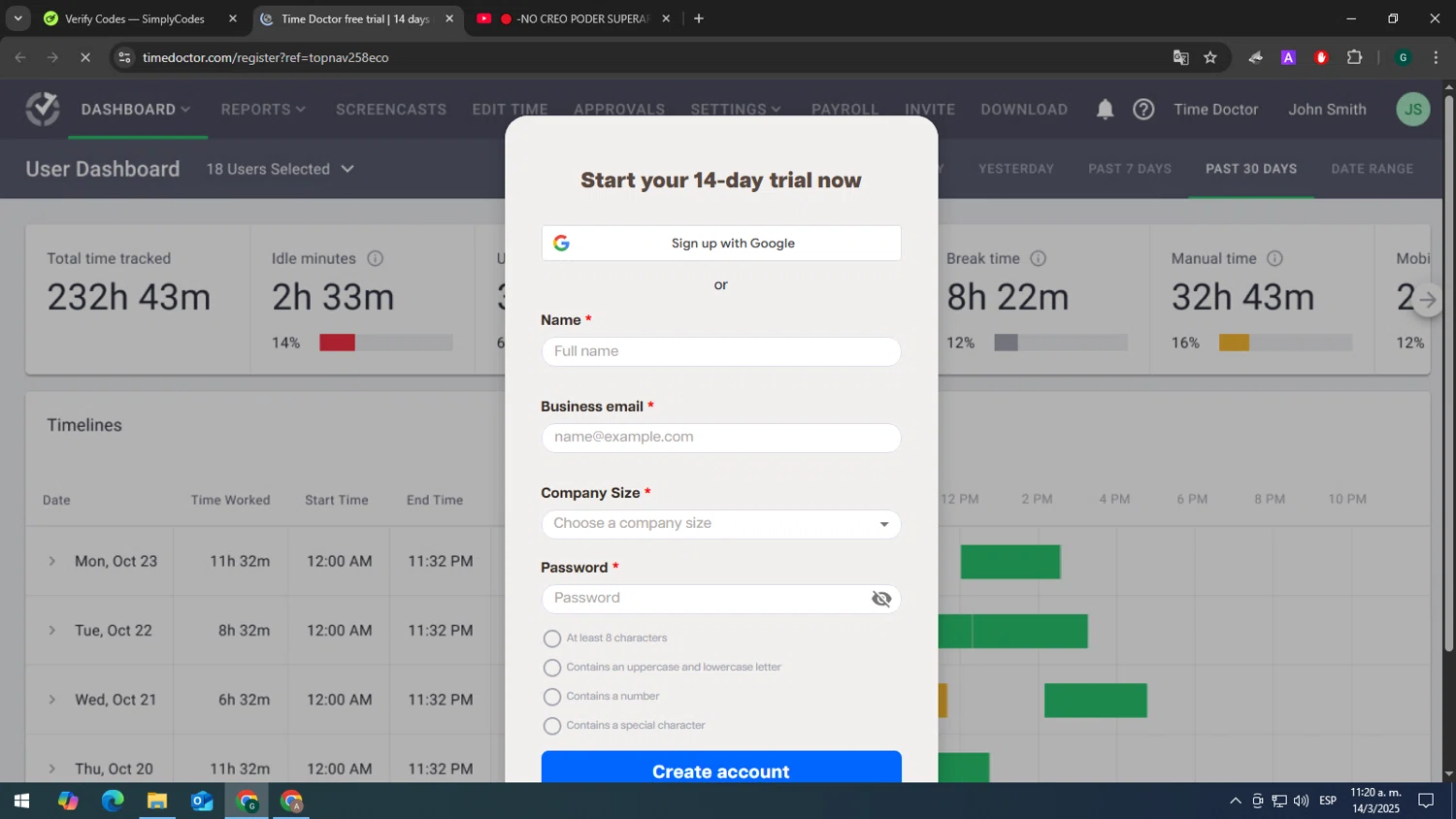Click Manual time info icon
1456x819 pixels.
pos(1274,258)
